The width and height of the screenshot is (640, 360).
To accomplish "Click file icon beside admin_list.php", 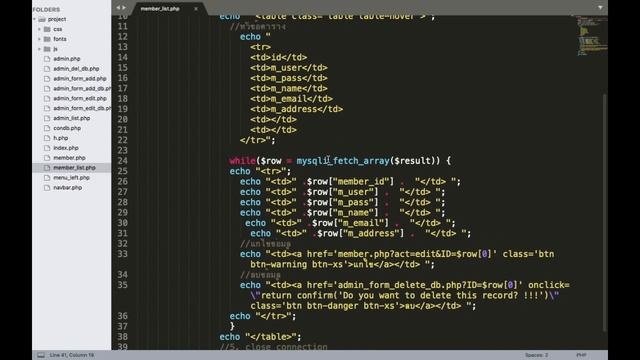I will 47,118.
